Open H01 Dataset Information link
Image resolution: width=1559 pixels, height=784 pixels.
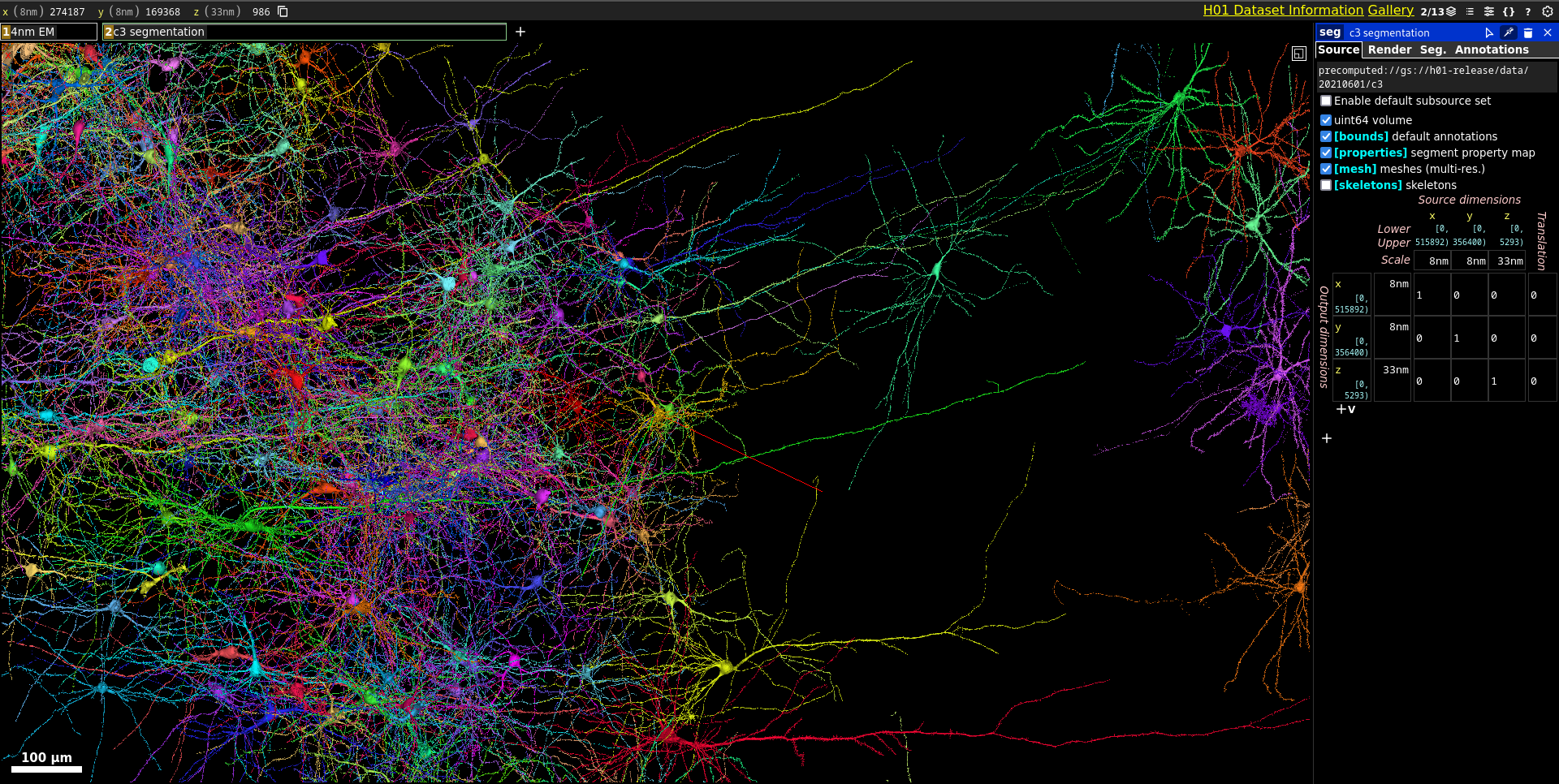pyautogui.click(x=1283, y=10)
